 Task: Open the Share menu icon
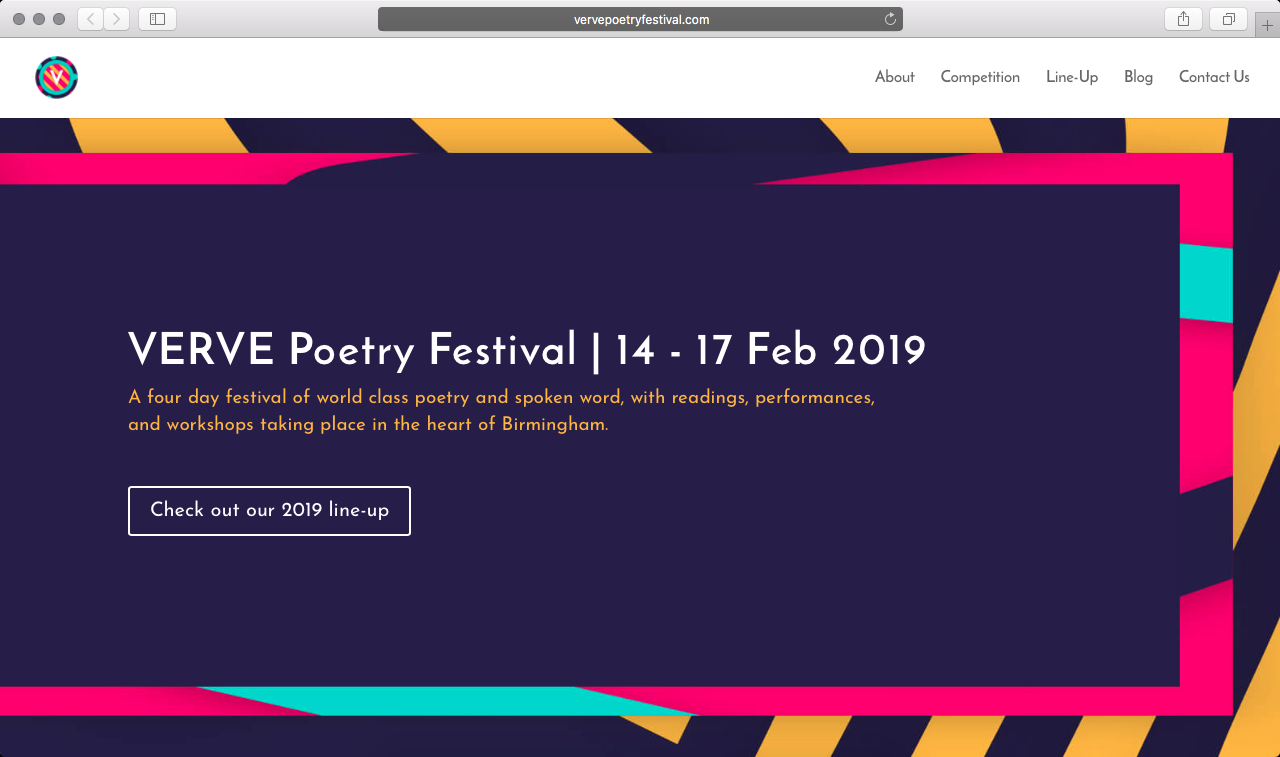pos(1183,19)
